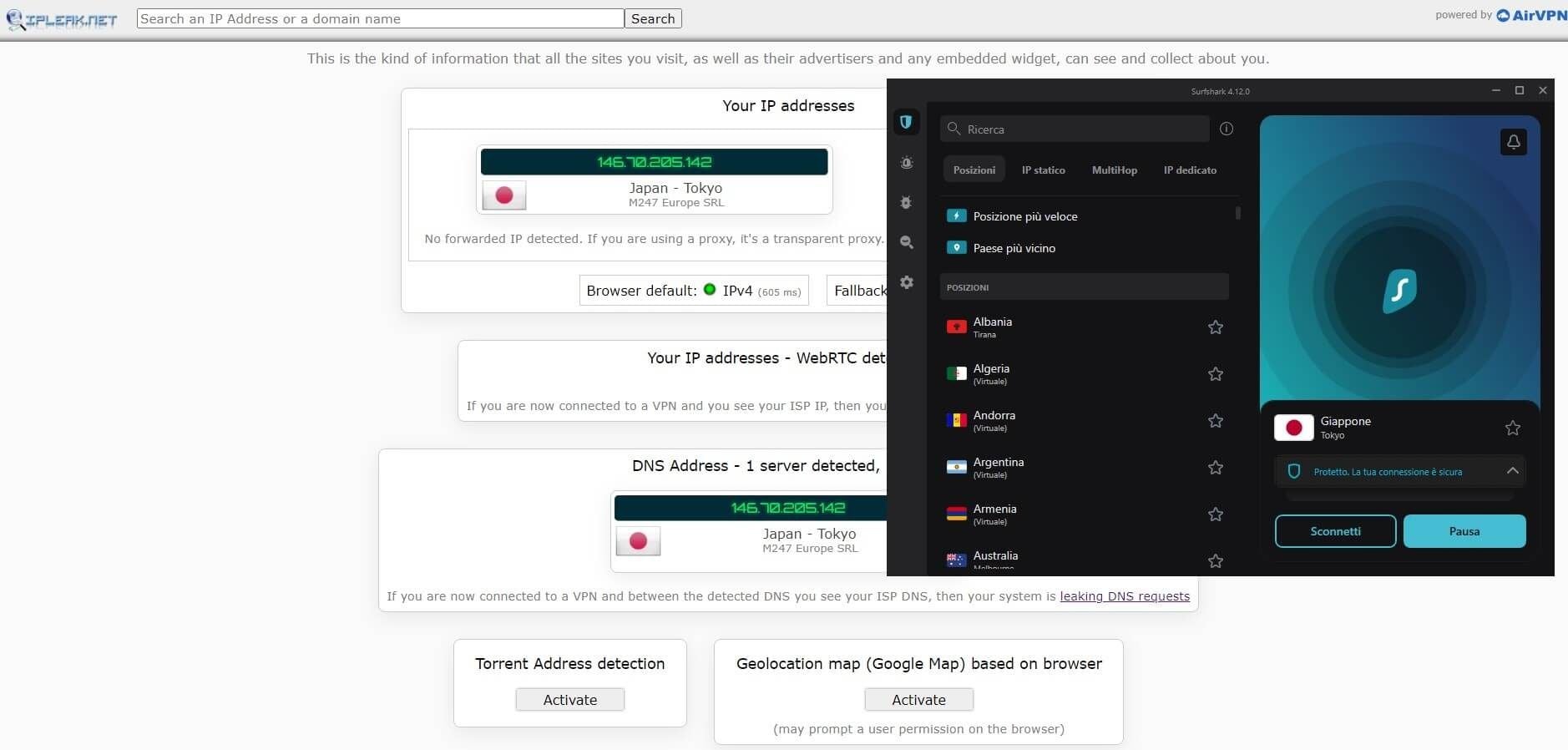Toggle the favorite star for Argentina

click(1215, 468)
